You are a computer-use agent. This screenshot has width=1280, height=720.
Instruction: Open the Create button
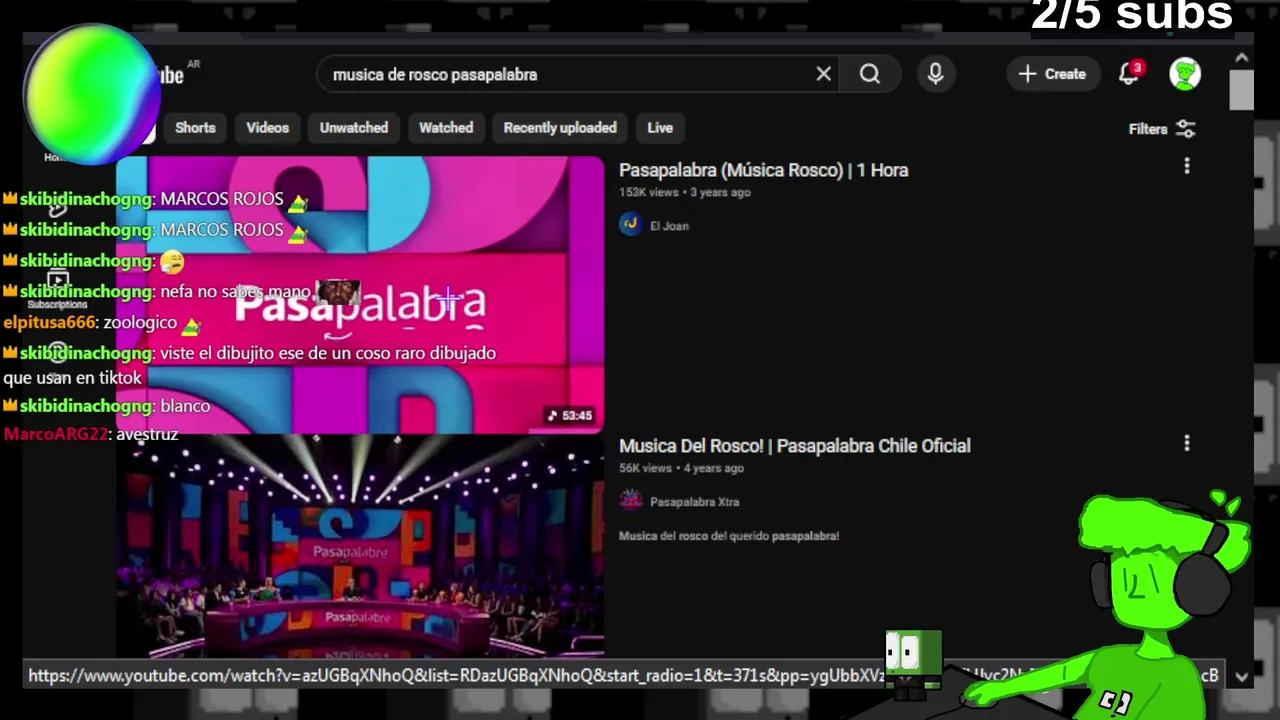click(1052, 74)
